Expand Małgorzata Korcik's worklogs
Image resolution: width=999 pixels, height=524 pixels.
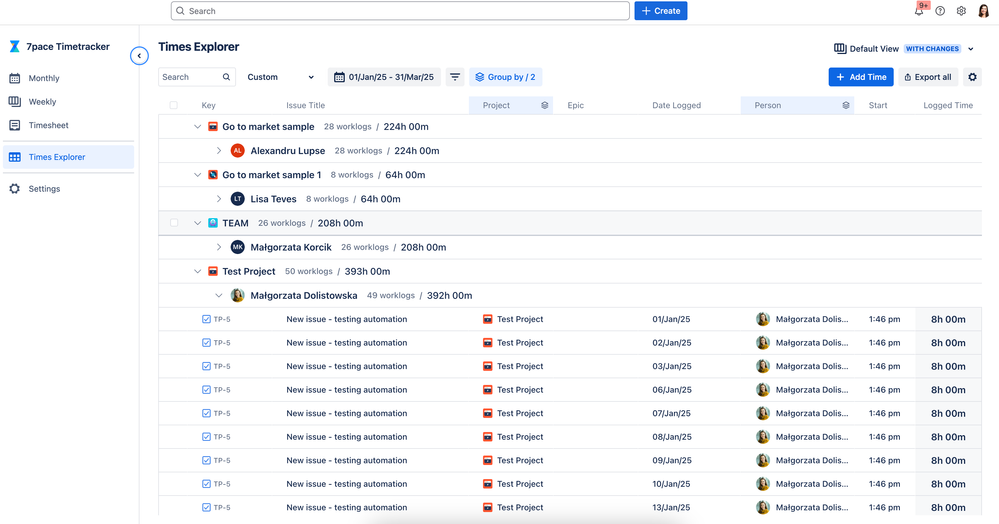(219, 247)
